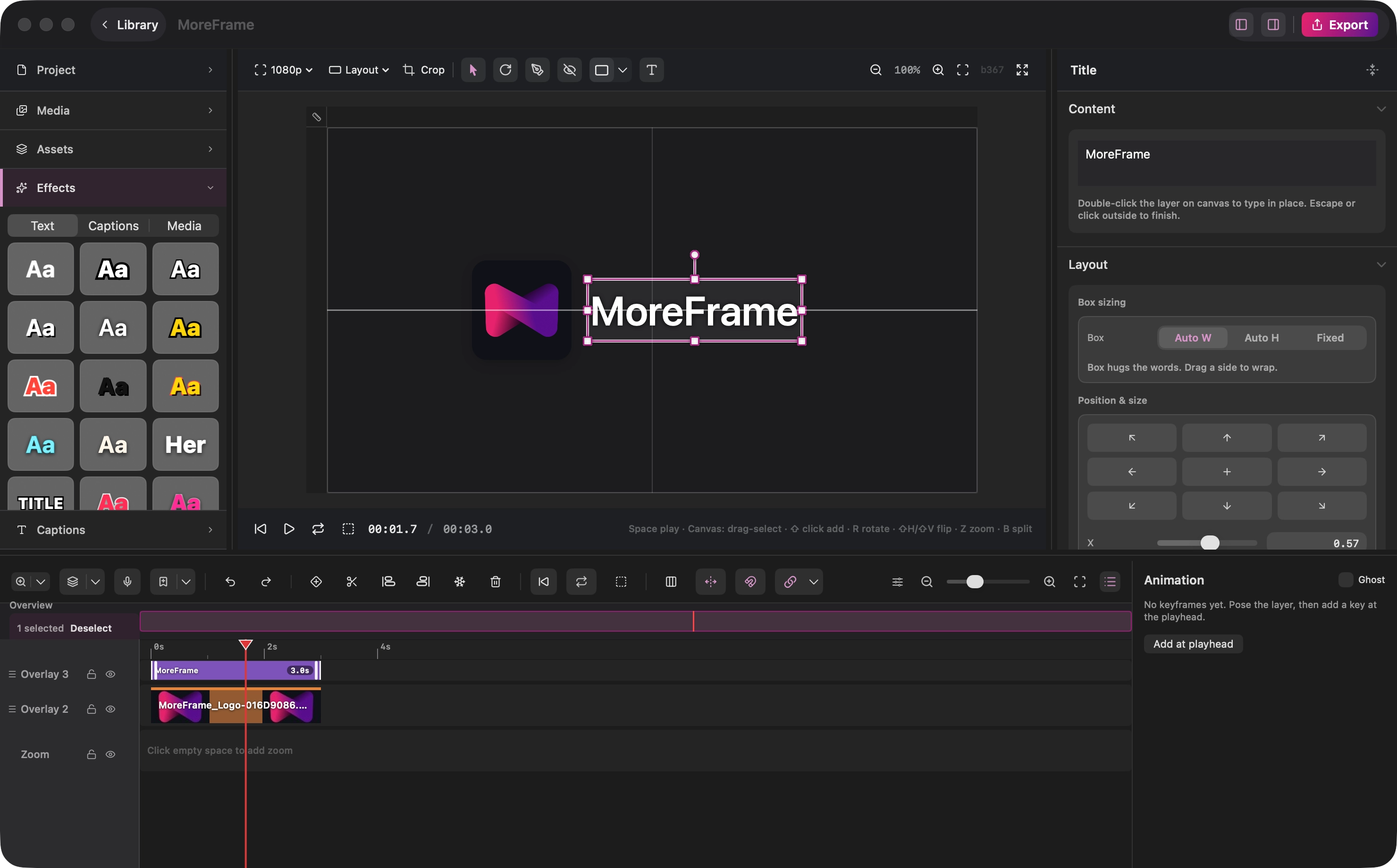The height and width of the screenshot is (868, 1397).
Task: Expand the Project section
Action: pyautogui.click(x=114, y=70)
